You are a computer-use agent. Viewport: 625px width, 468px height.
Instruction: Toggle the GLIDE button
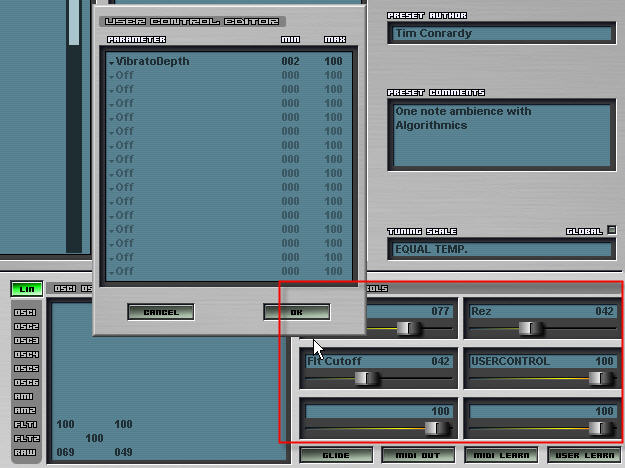click(336, 455)
